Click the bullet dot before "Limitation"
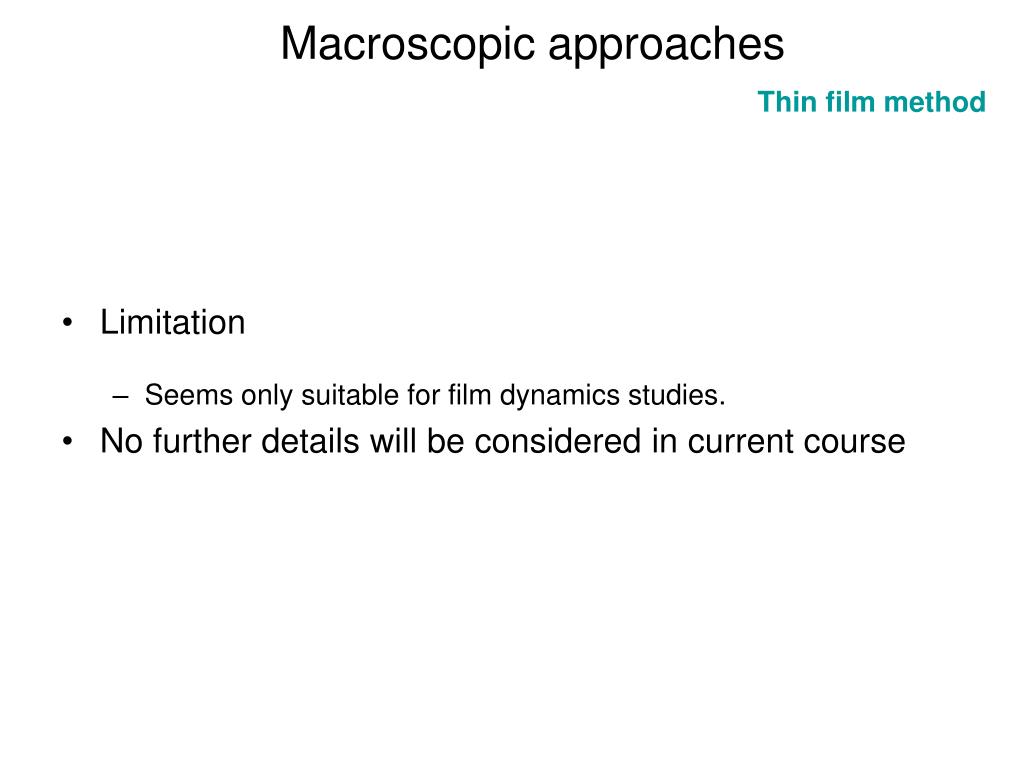Screen dimensions: 1024x768 coord(67,323)
